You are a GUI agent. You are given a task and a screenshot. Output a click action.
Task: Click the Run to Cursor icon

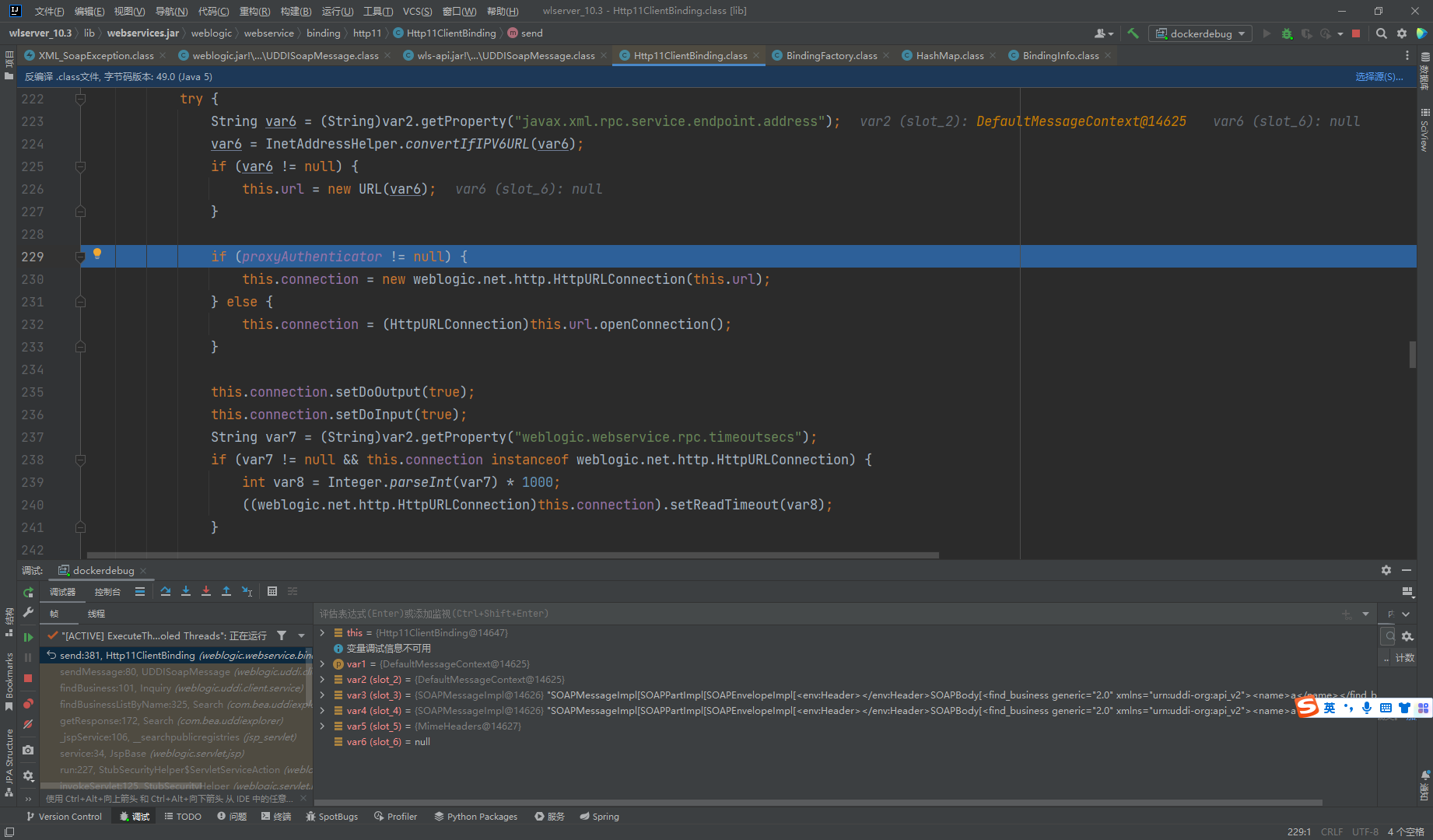pyautogui.click(x=247, y=591)
